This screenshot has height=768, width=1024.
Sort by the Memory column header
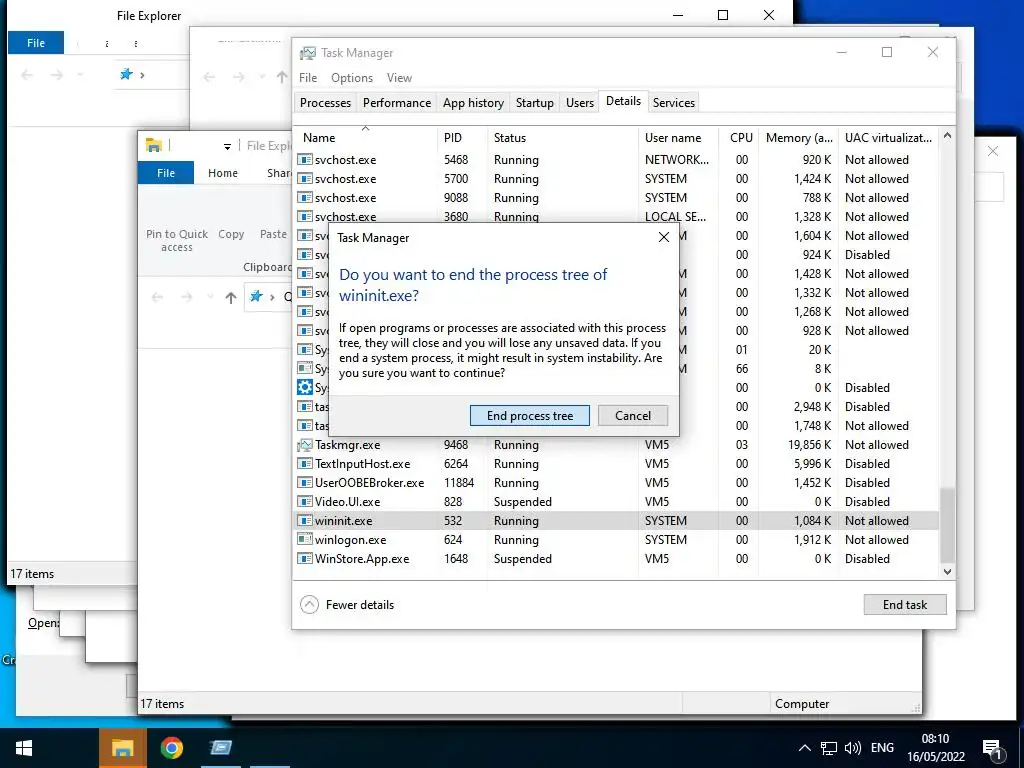tap(798, 138)
